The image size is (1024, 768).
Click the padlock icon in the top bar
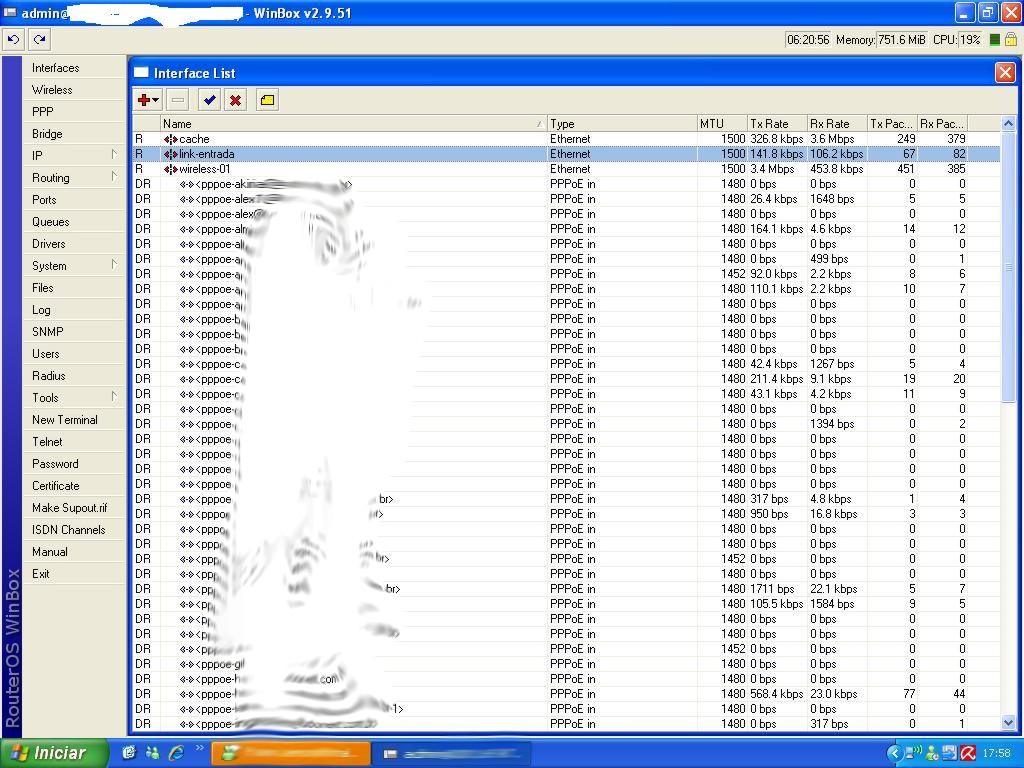1010,40
